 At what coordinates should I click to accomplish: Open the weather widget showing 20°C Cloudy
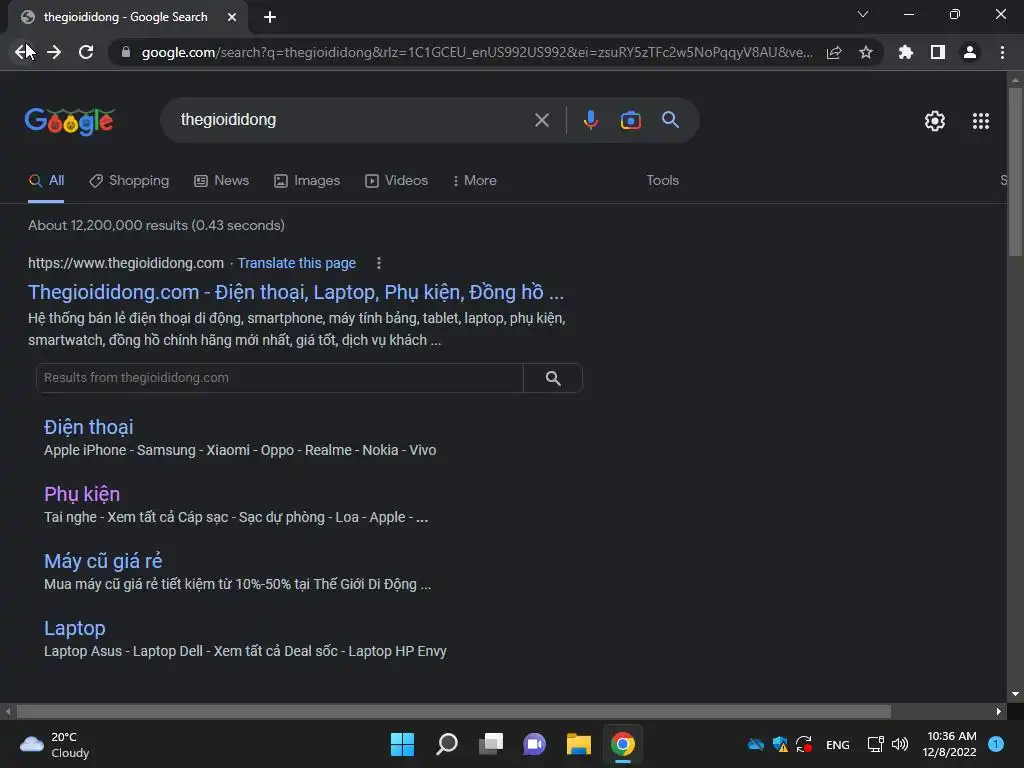click(x=55, y=744)
